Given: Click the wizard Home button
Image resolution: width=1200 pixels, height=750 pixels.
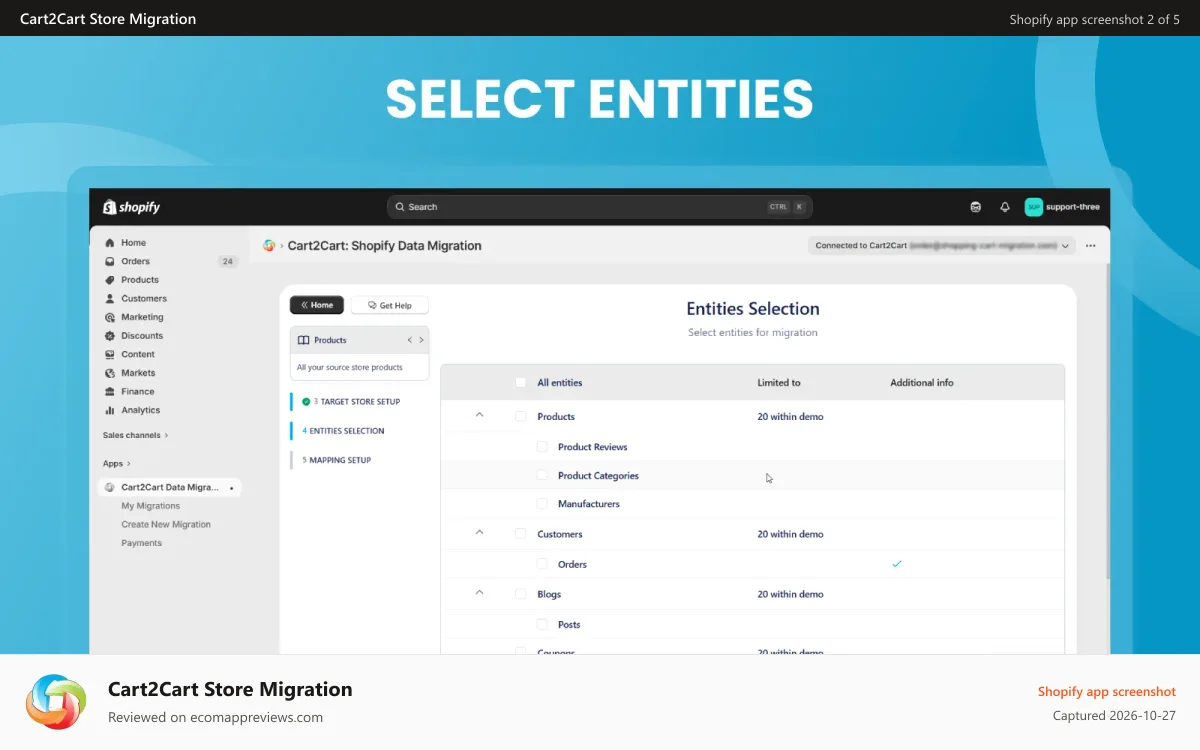Looking at the screenshot, I should (x=317, y=305).
